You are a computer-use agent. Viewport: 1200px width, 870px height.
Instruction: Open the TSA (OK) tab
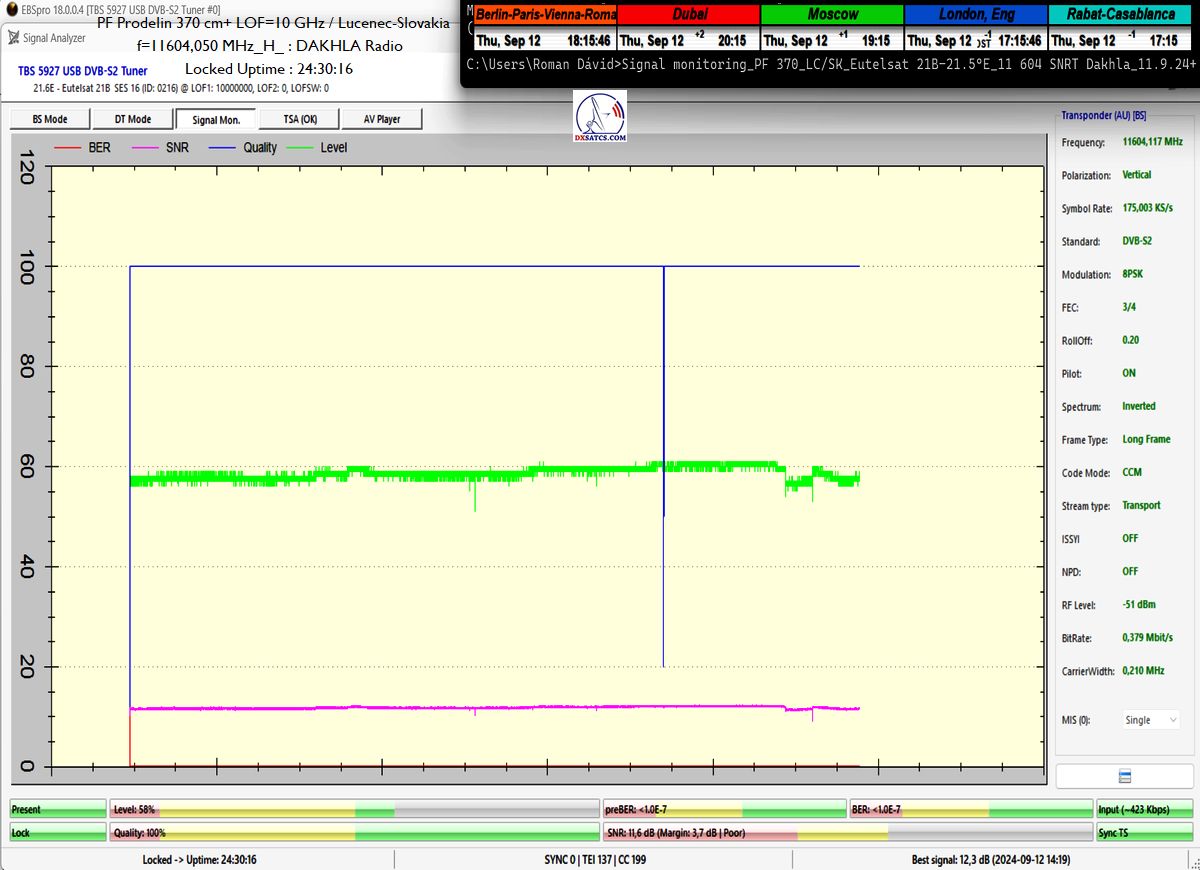tap(299, 119)
